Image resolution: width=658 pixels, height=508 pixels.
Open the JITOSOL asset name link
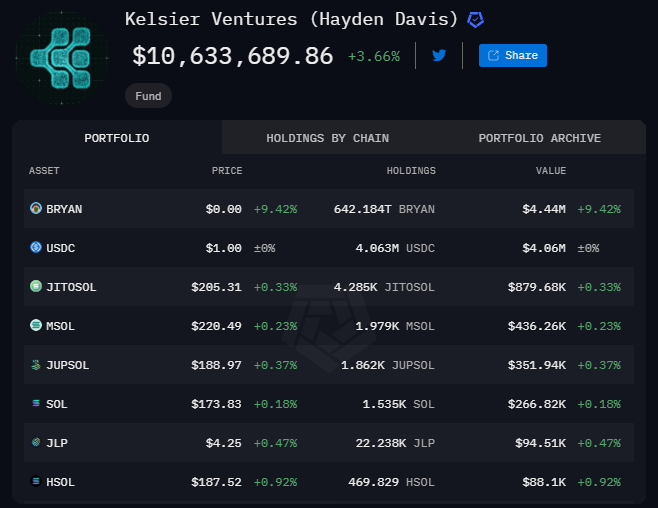coord(71,287)
